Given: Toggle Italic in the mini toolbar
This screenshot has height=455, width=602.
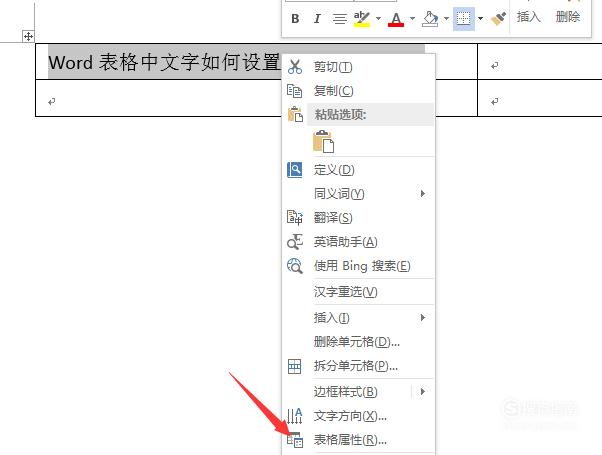Looking at the screenshot, I should click(x=317, y=18).
